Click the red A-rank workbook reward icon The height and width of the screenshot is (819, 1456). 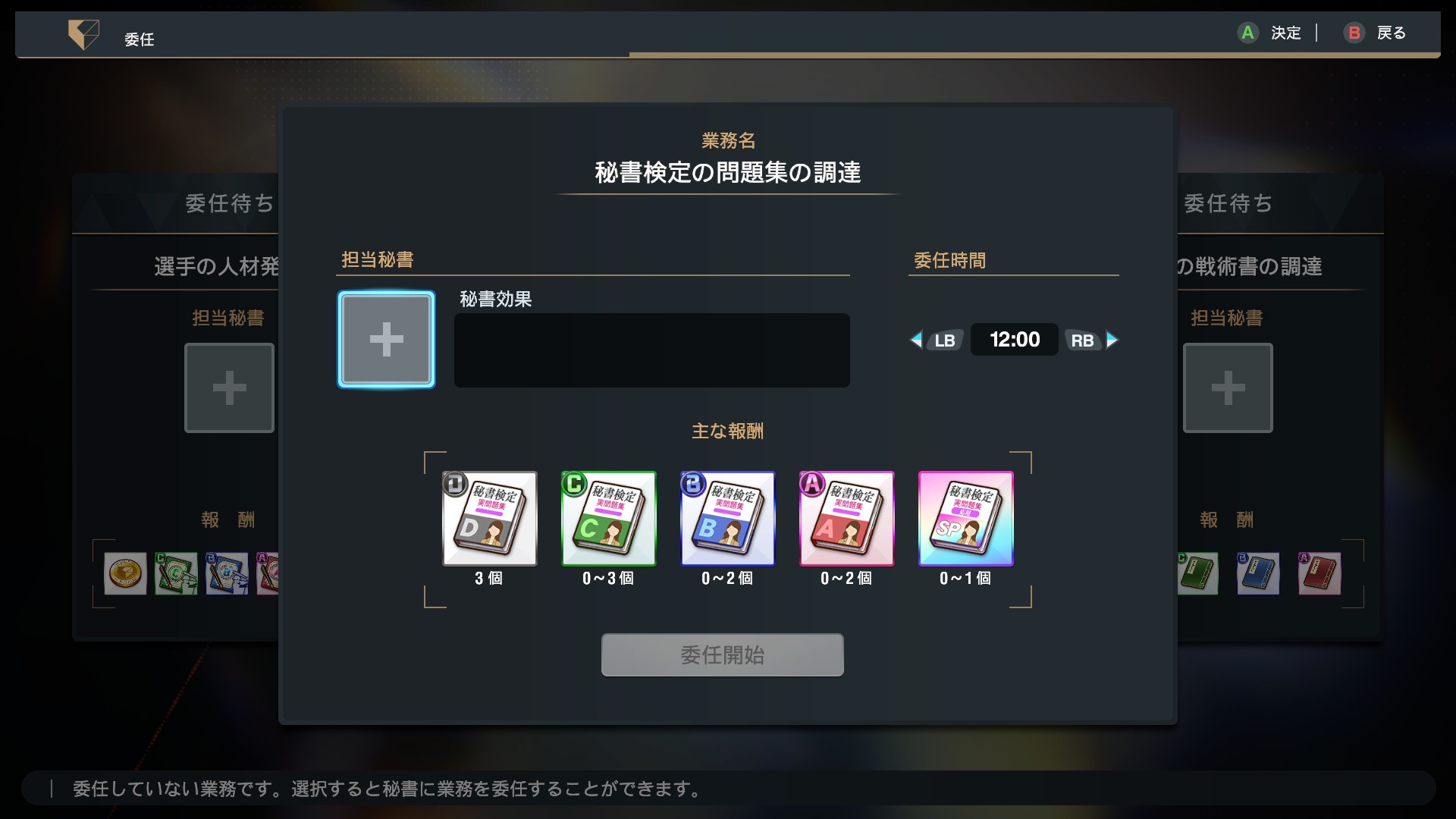(x=846, y=519)
